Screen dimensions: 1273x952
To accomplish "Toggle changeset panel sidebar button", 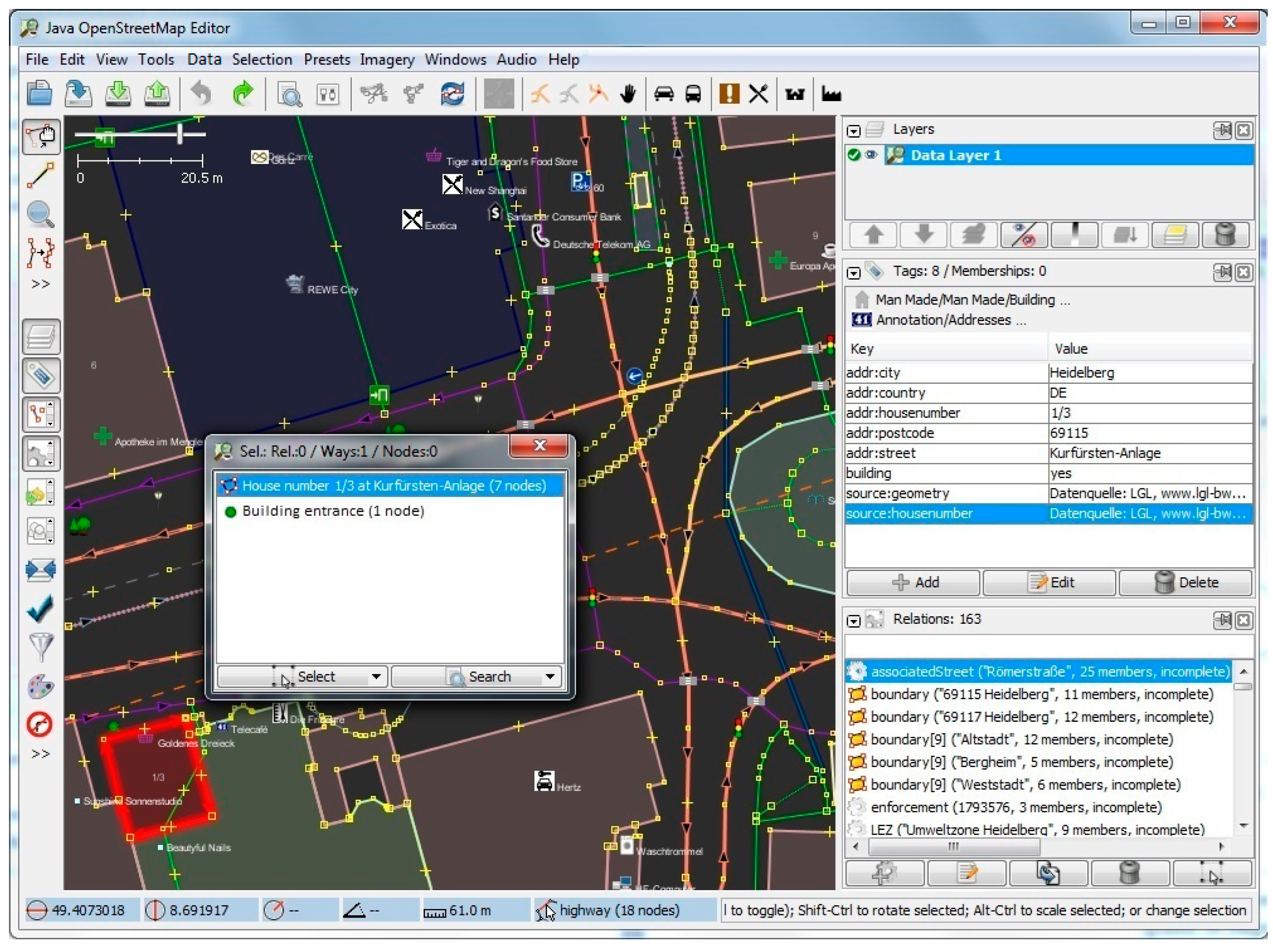I will pos(41,492).
